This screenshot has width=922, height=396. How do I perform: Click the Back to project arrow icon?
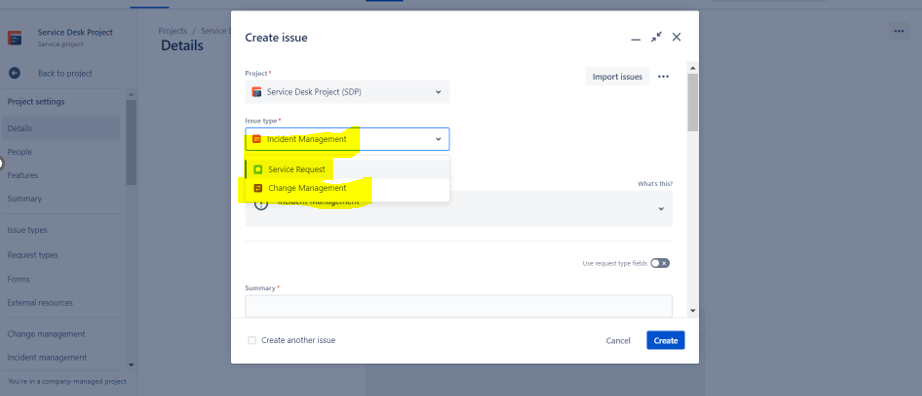point(15,74)
